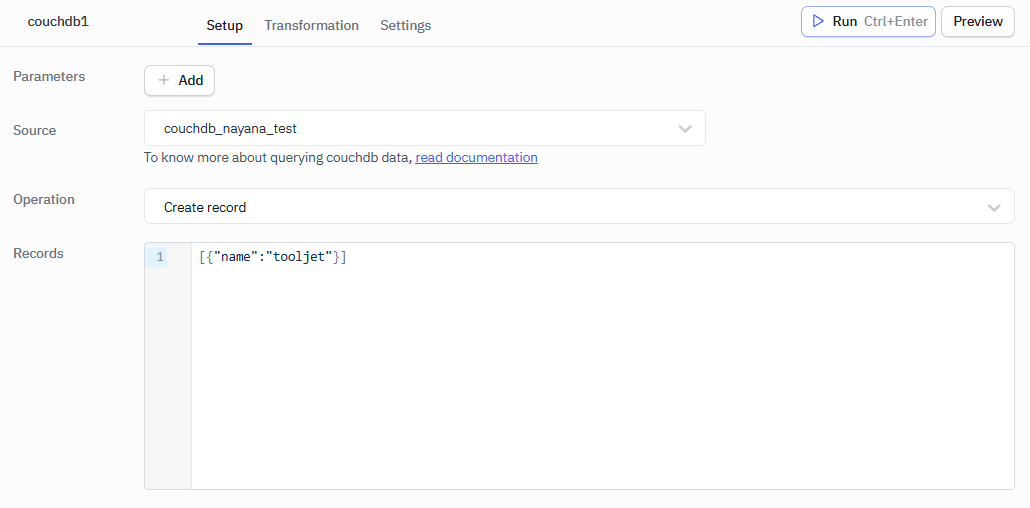Click line number 1 in editor gutter

click(160, 257)
